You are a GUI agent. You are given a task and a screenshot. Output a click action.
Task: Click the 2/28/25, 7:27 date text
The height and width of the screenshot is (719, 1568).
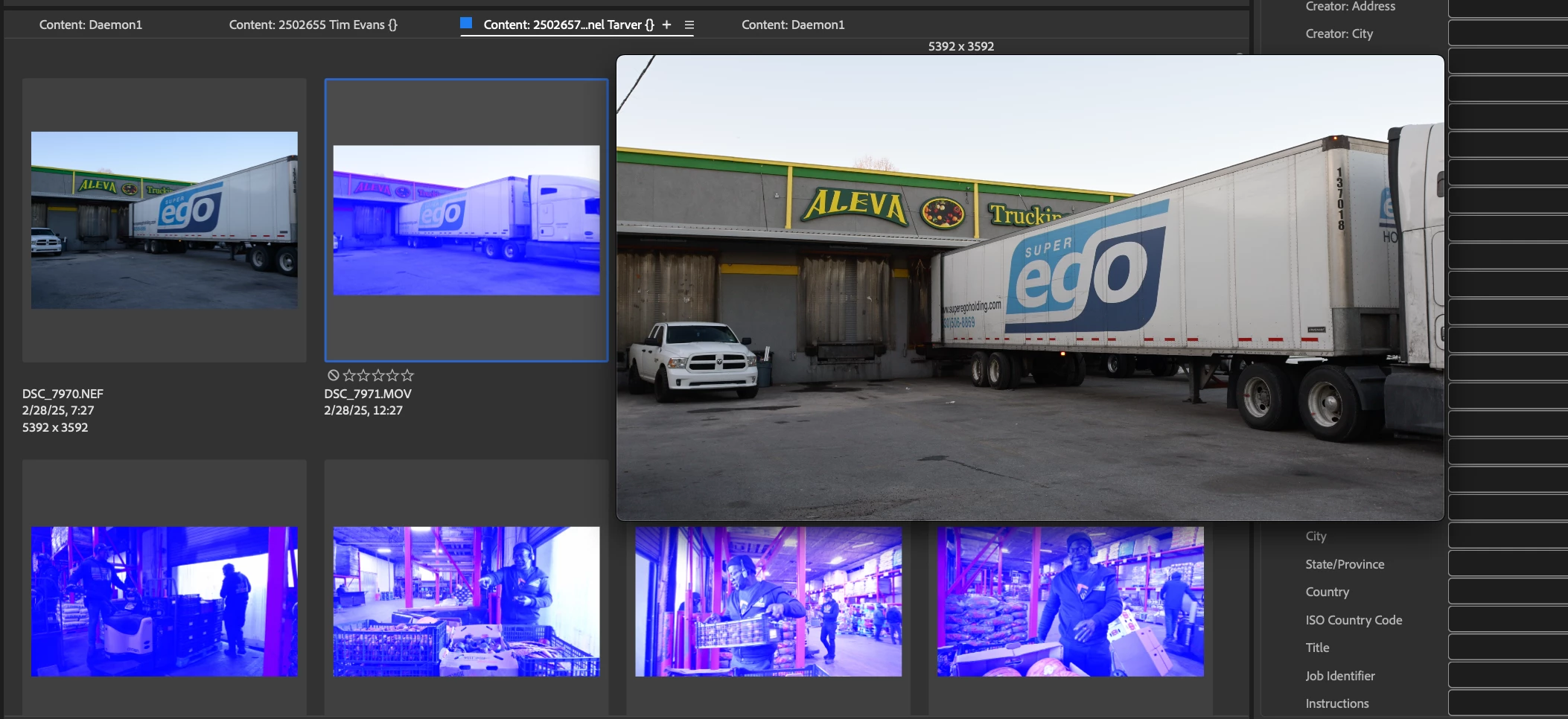click(x=58, y=410)
